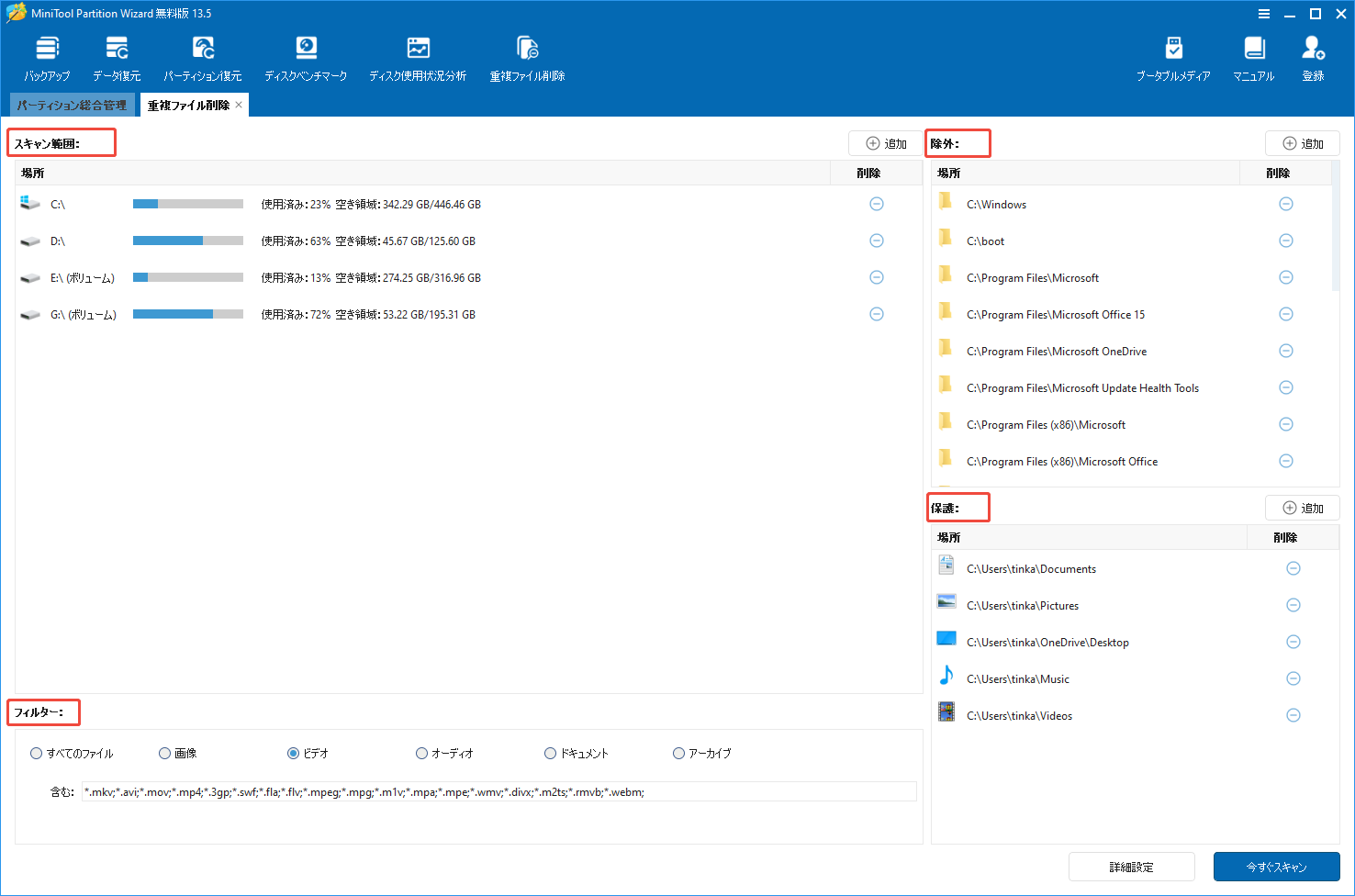Select the ビデオ filter
The width and height of the screenshot is (1355, 896).
[290, 753]
